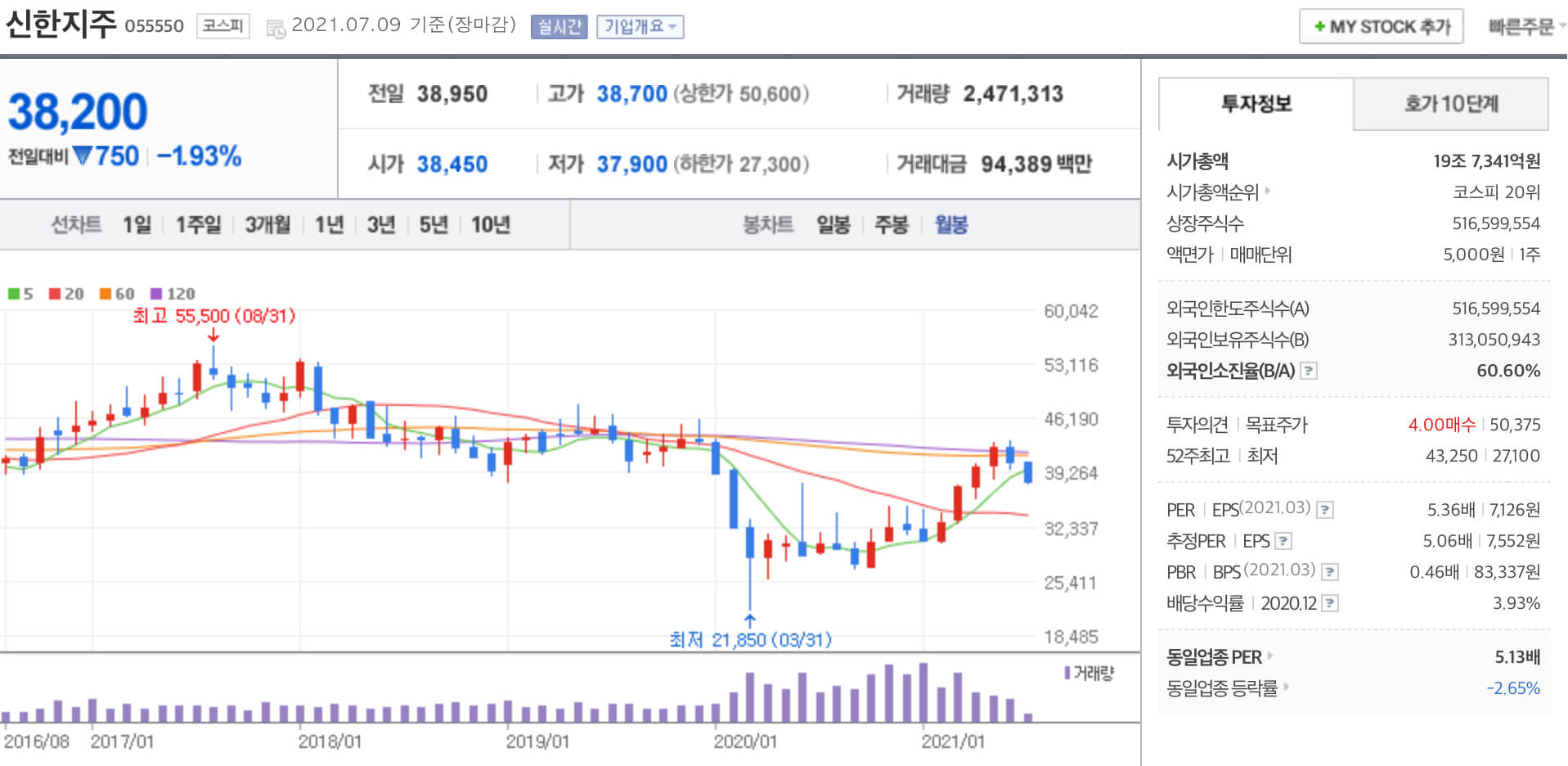Click the 외국인소진율 60.60% value
Screen dimensions: 1568x766
tap(1507, 371)
